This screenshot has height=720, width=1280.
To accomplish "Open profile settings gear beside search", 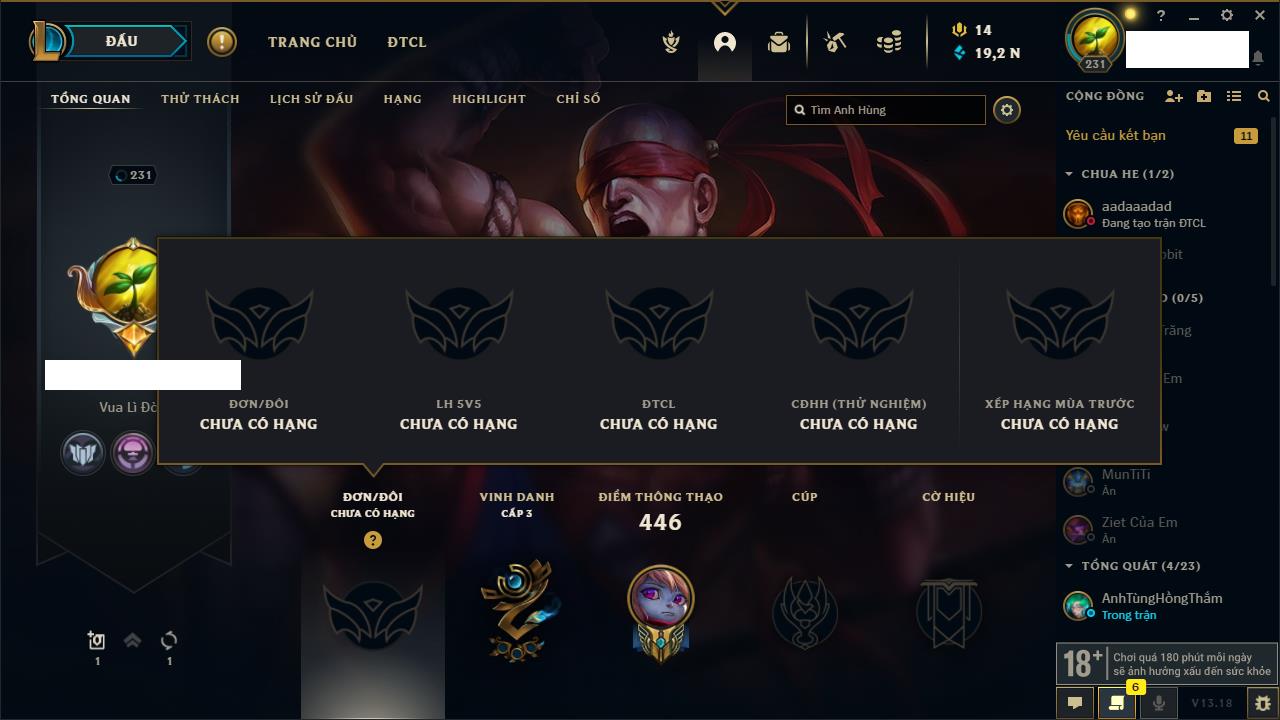I will (x=1007, y=110).
